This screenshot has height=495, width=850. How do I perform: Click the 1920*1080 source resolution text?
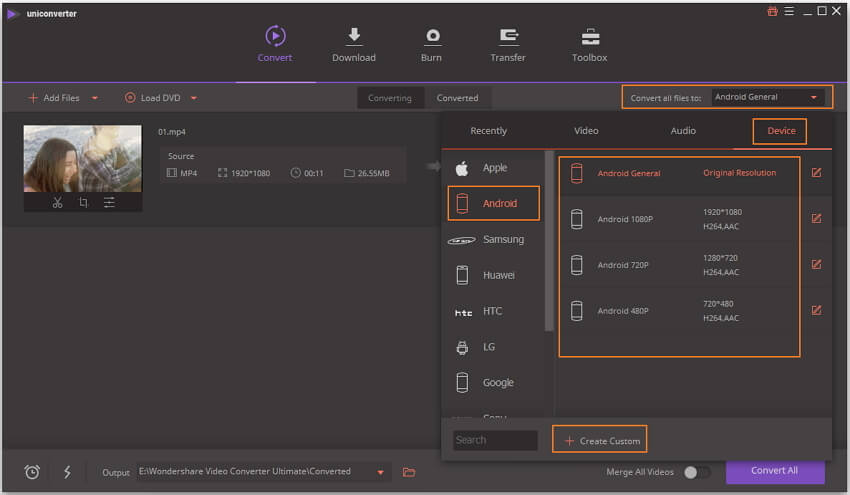[250, 173]
